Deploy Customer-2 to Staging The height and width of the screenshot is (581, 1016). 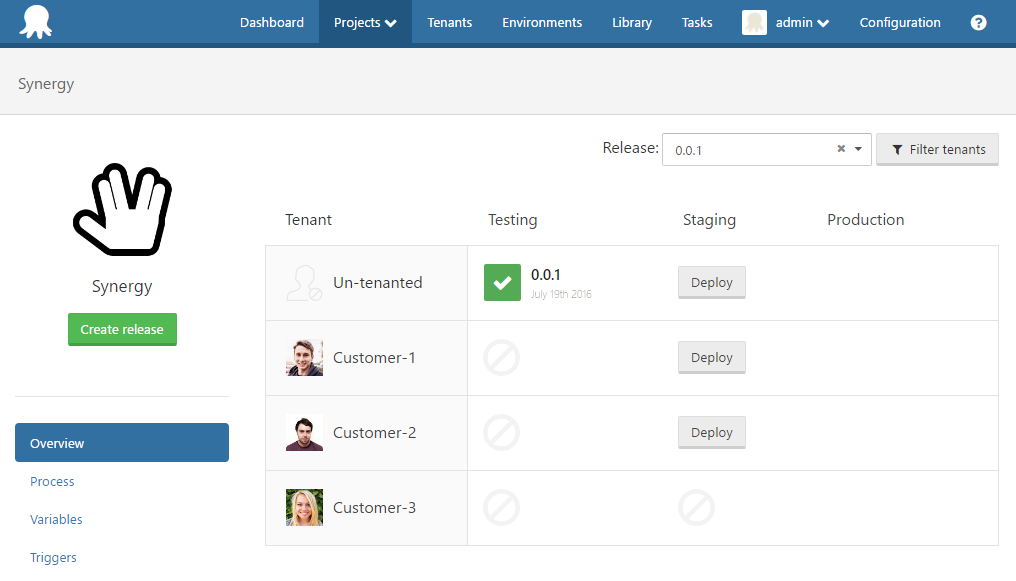[711, 432]
